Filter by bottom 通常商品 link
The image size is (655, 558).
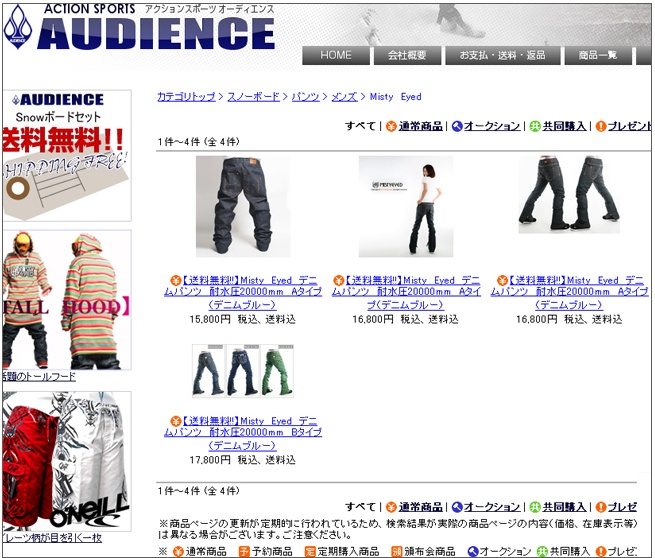click(420, 507)
